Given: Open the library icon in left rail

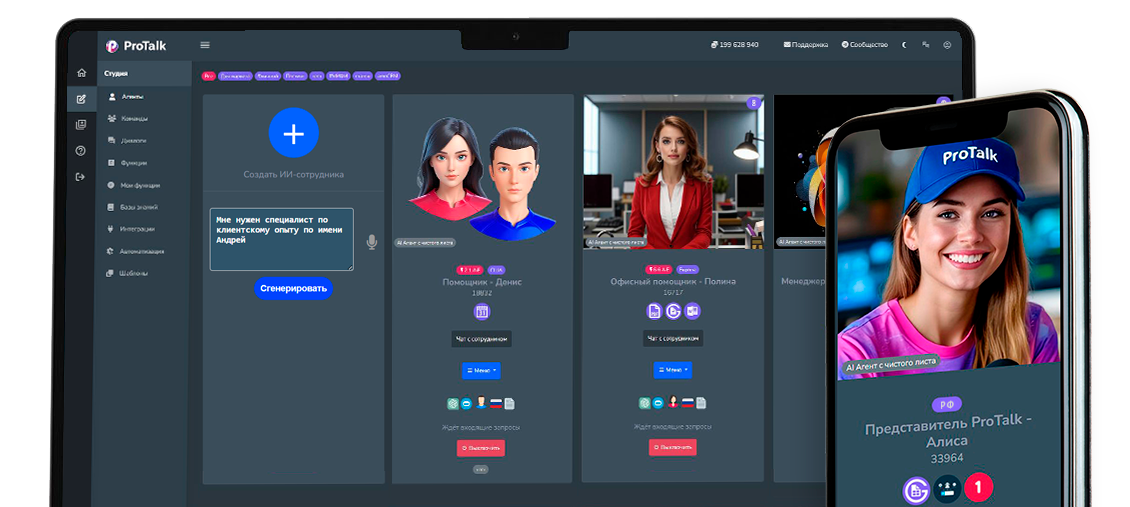Looking at the screenshot, I should click(81, 125).
